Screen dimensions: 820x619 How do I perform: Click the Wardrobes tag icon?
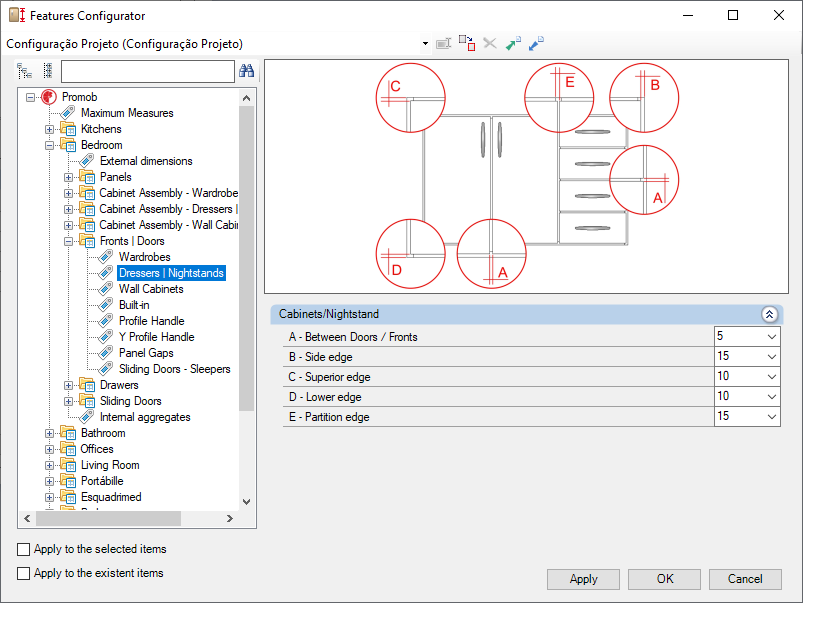(x=106, y=257)
